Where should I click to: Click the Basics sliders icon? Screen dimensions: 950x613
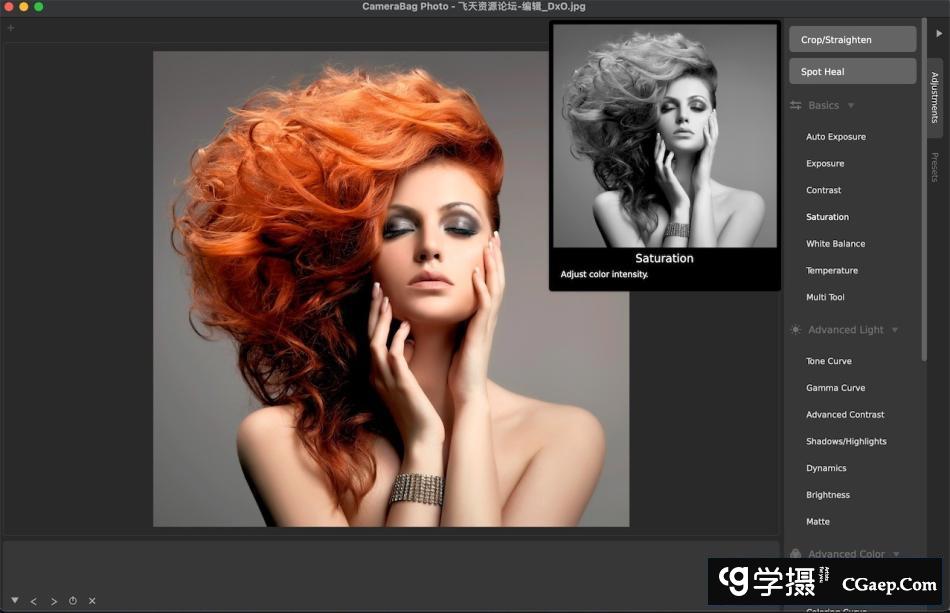coord(796,106)
